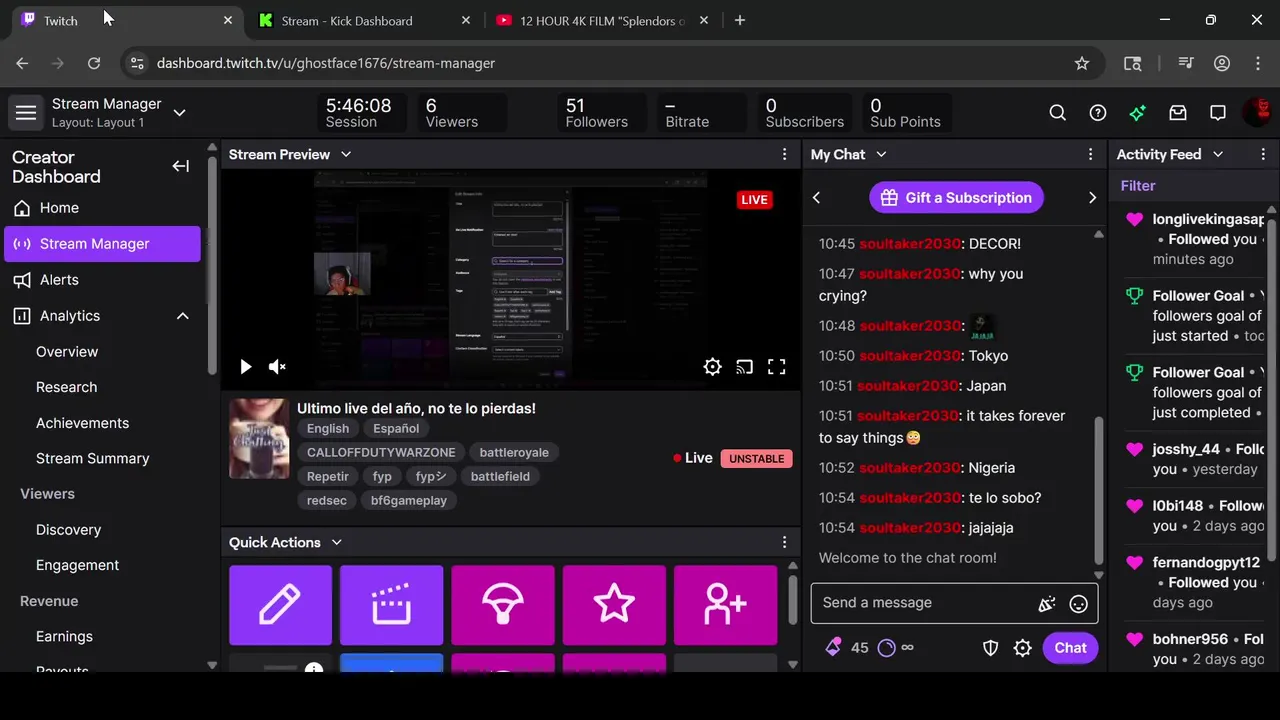1280x720 pixels.
Task: Reload the page in browser
Action: tap(94, 63)
